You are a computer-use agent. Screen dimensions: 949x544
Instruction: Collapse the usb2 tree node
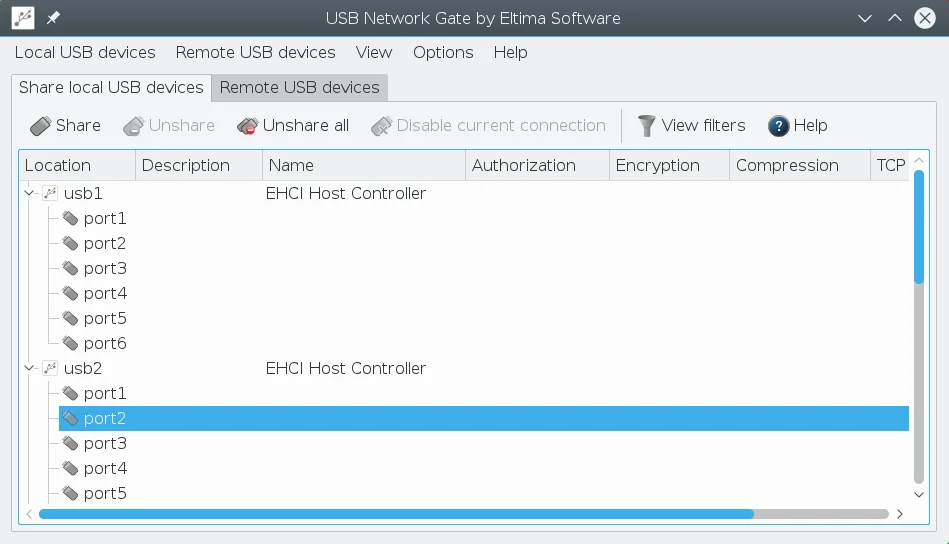30,368
